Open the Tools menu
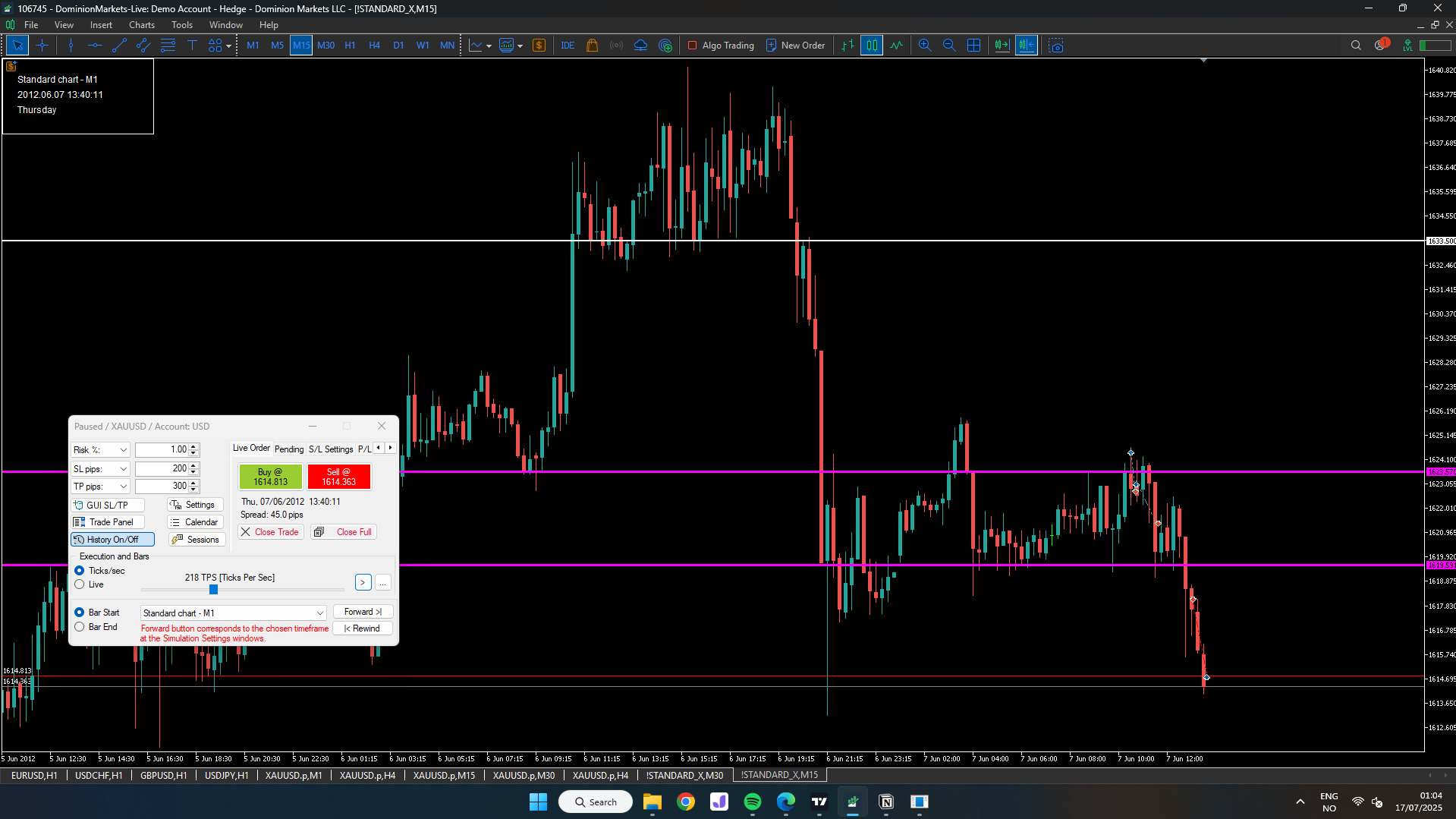 (182, 25)
